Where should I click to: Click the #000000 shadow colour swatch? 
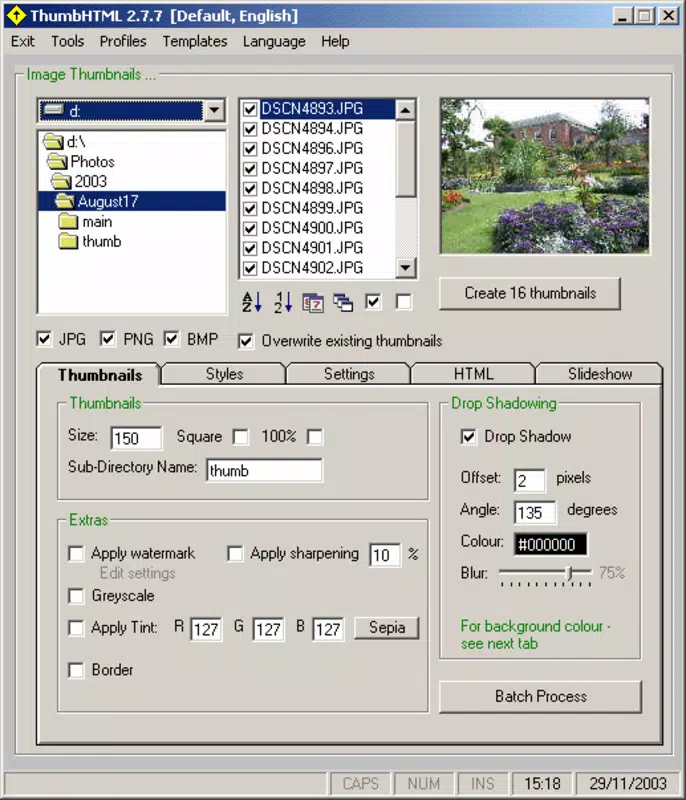point(550,544)
